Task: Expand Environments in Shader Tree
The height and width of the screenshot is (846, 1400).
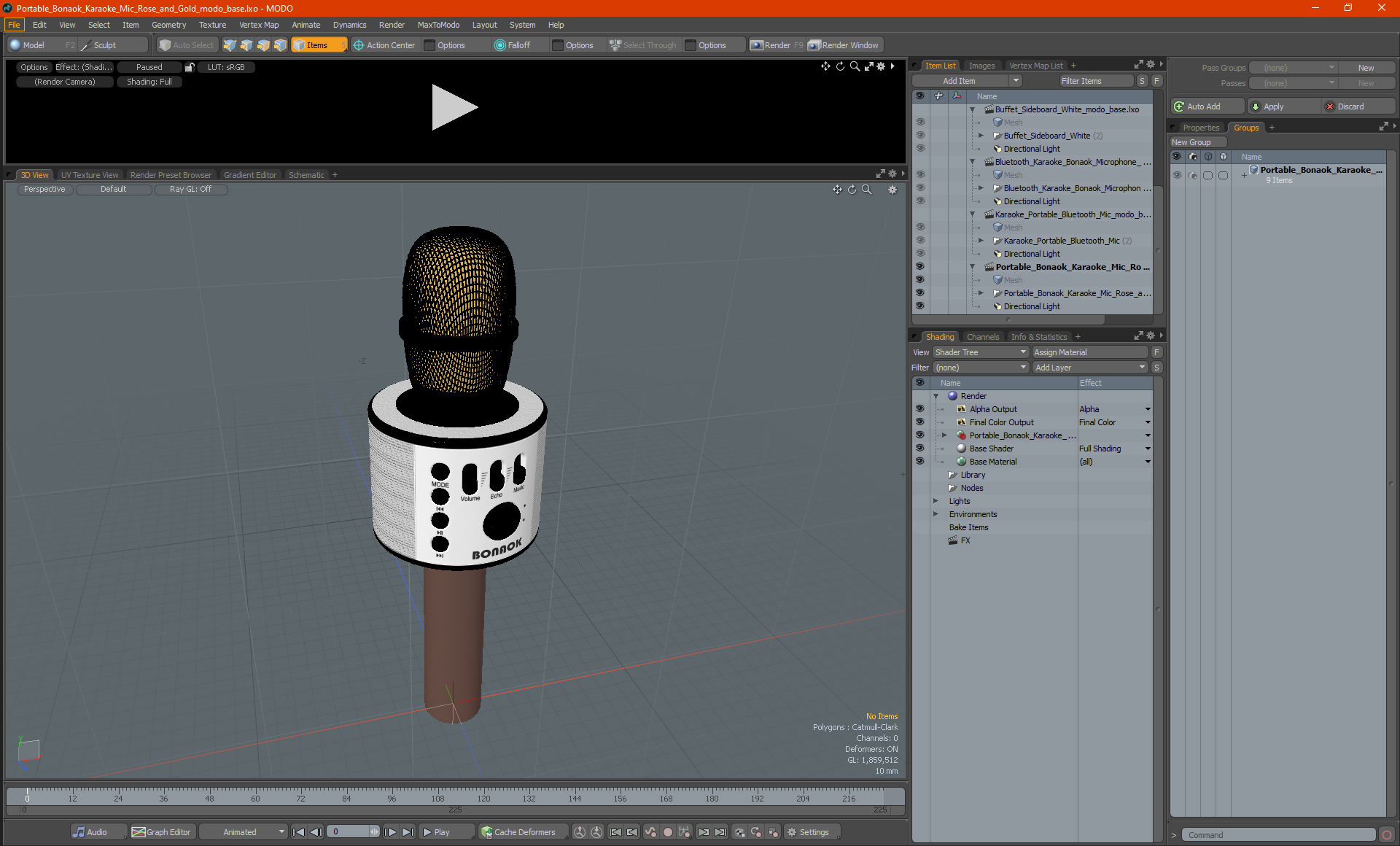Action: [936, 514]
